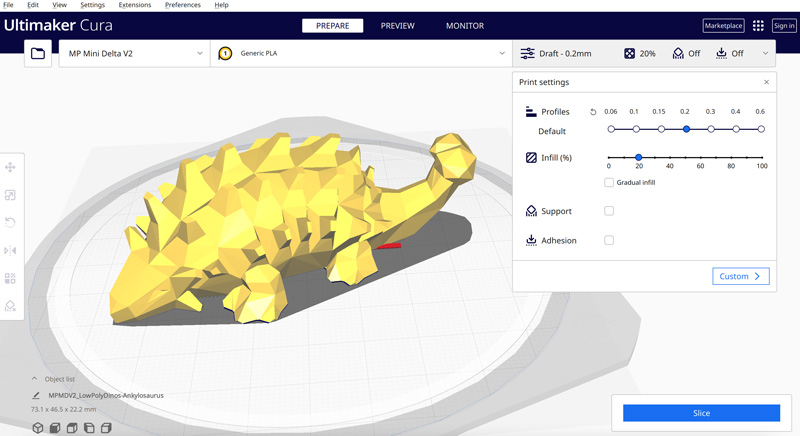The width and height of the screenshot is (800, 436).
Task: Enable the Gradual infill checkbox
Action: click(x=609, y=182)
